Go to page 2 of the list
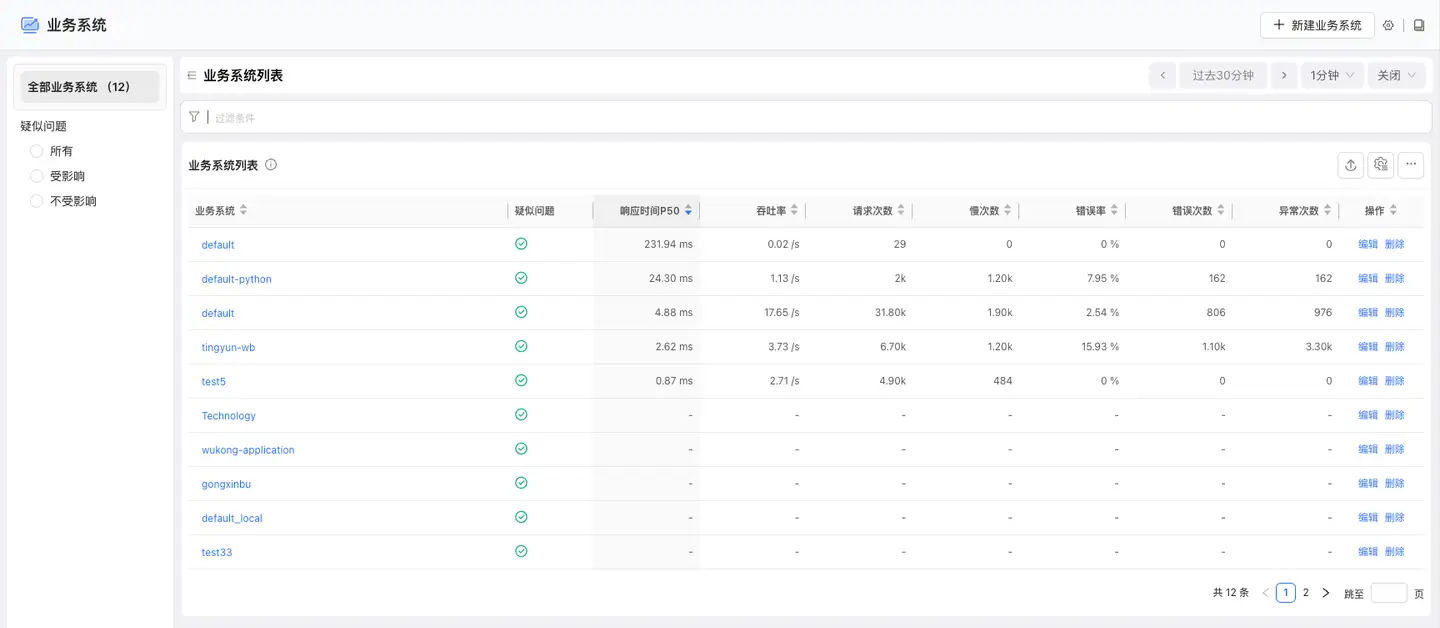The width and height of the screenshot is (1440, 628). [1306, 593]
